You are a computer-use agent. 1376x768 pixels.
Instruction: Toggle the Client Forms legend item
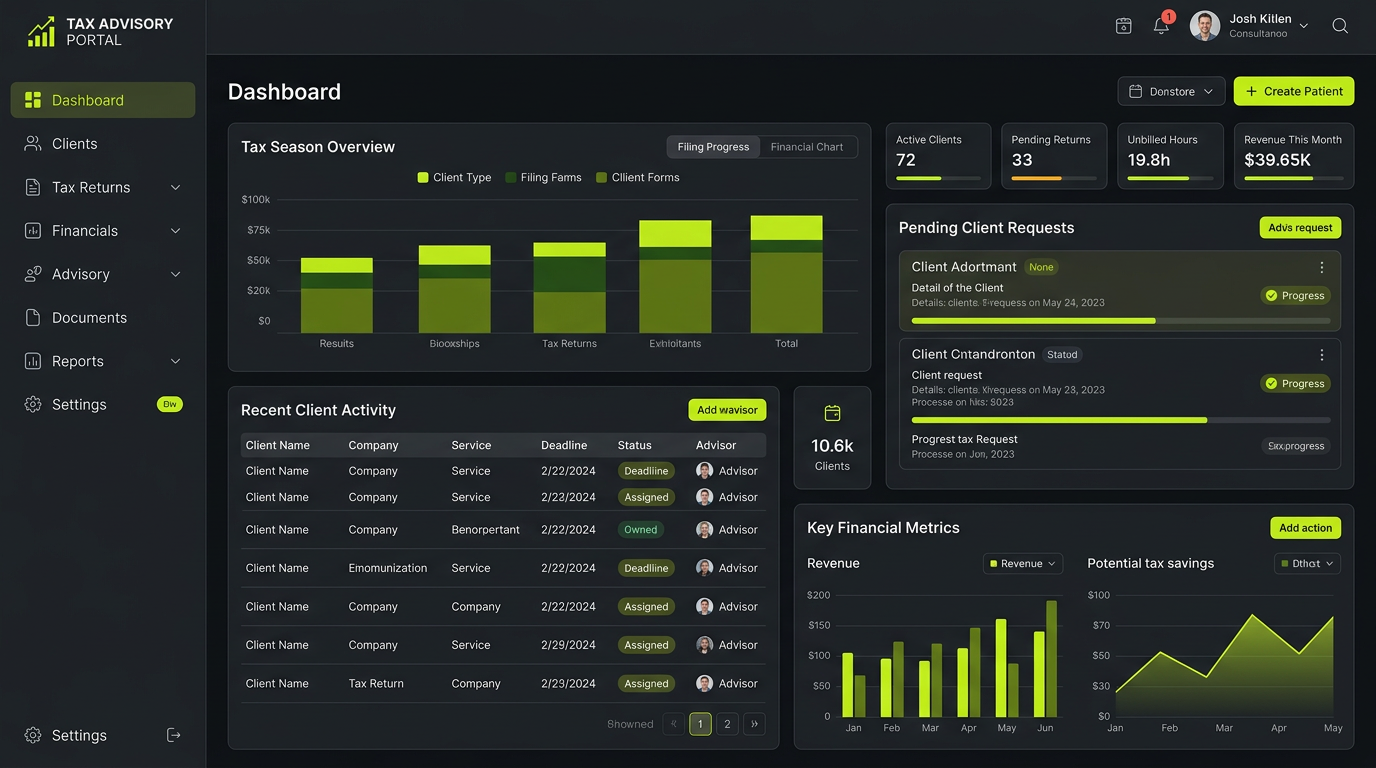click(x=637, y=177)
